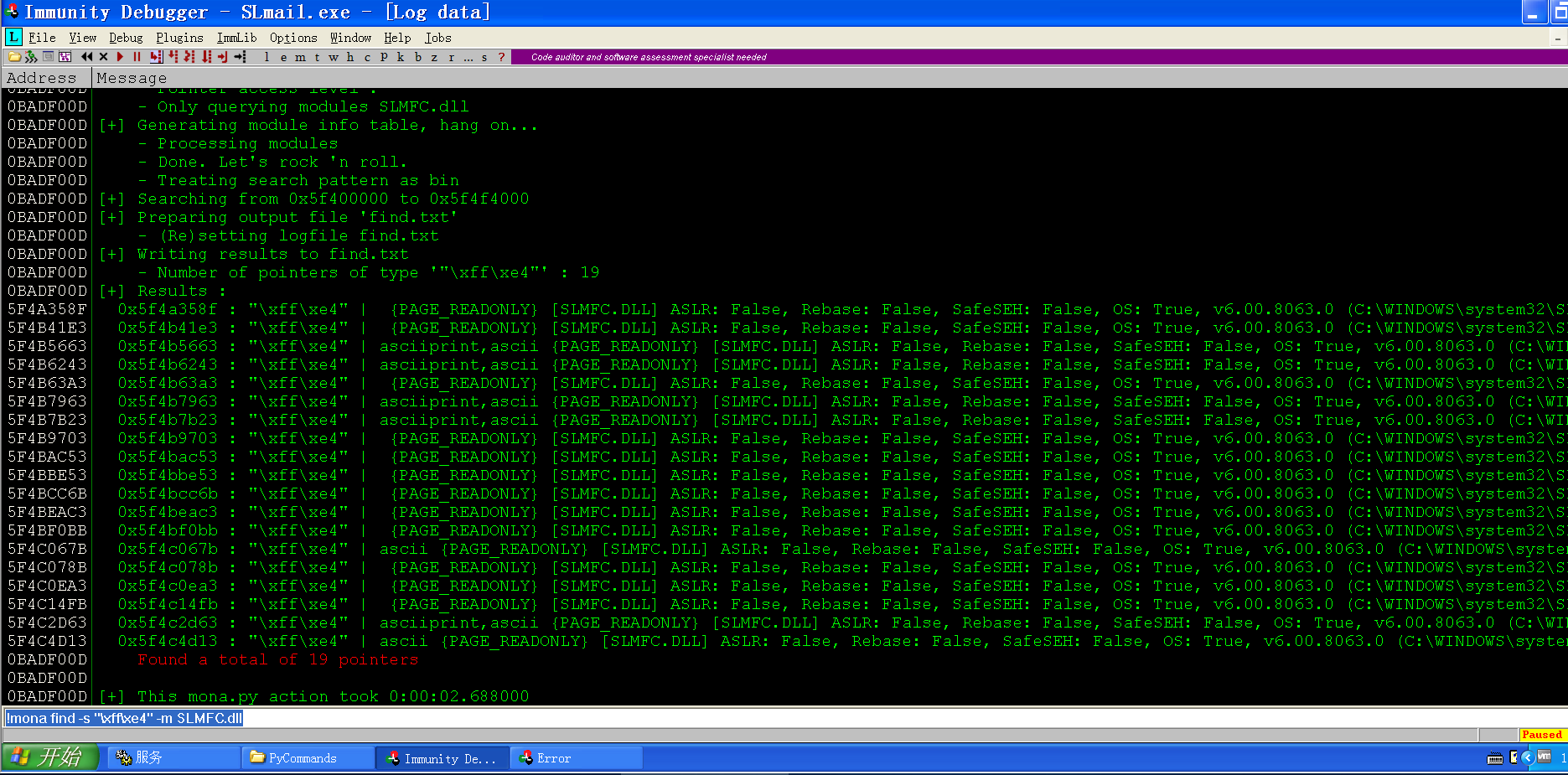Show Hardware breakpoints via 'z' button

434,57
